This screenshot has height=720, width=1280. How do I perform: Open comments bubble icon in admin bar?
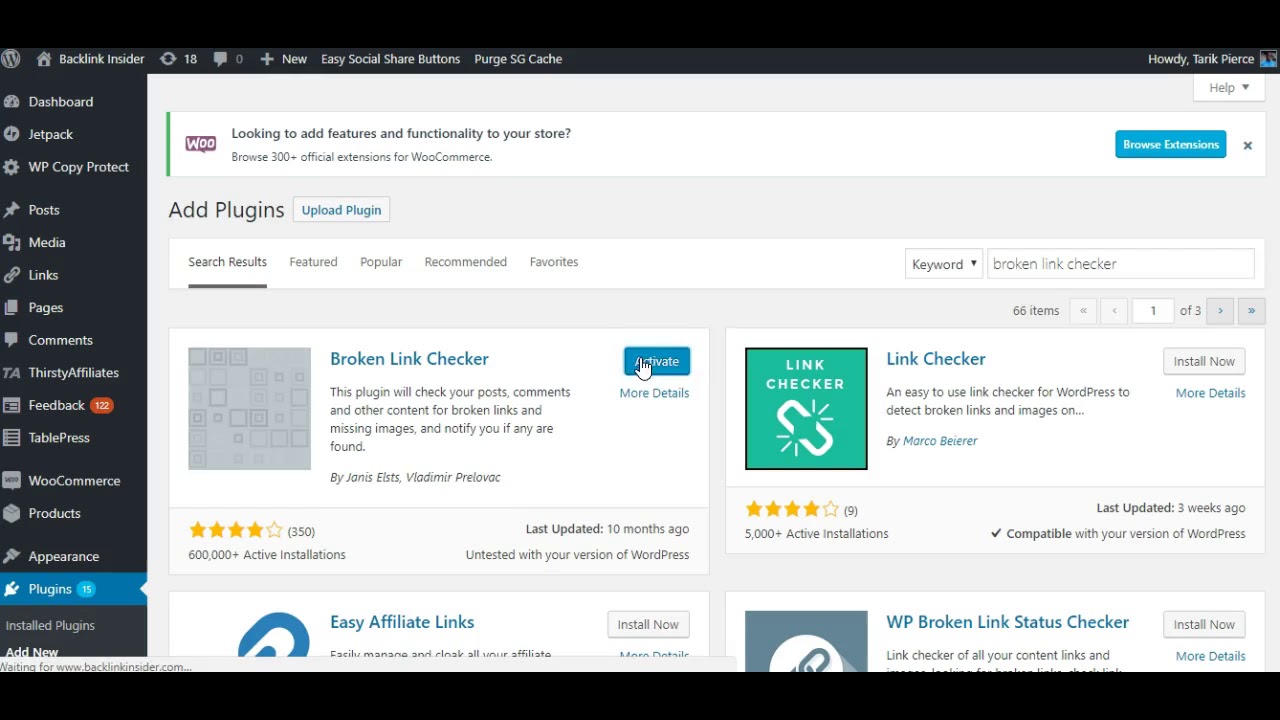[x=221, y=59]
